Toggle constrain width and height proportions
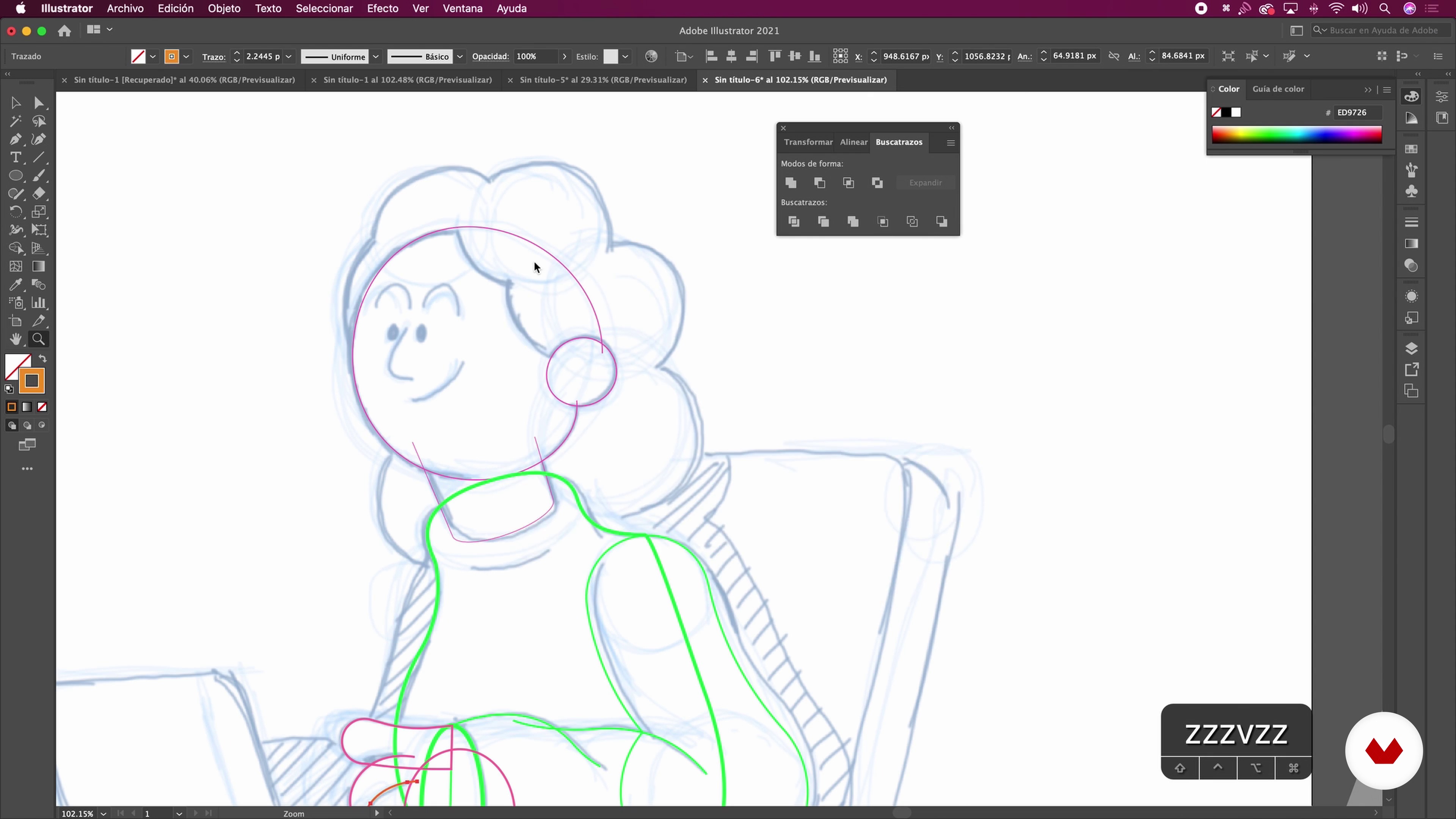The height and width of the screenshot is (819, 1456). (x=1114, y=56)
